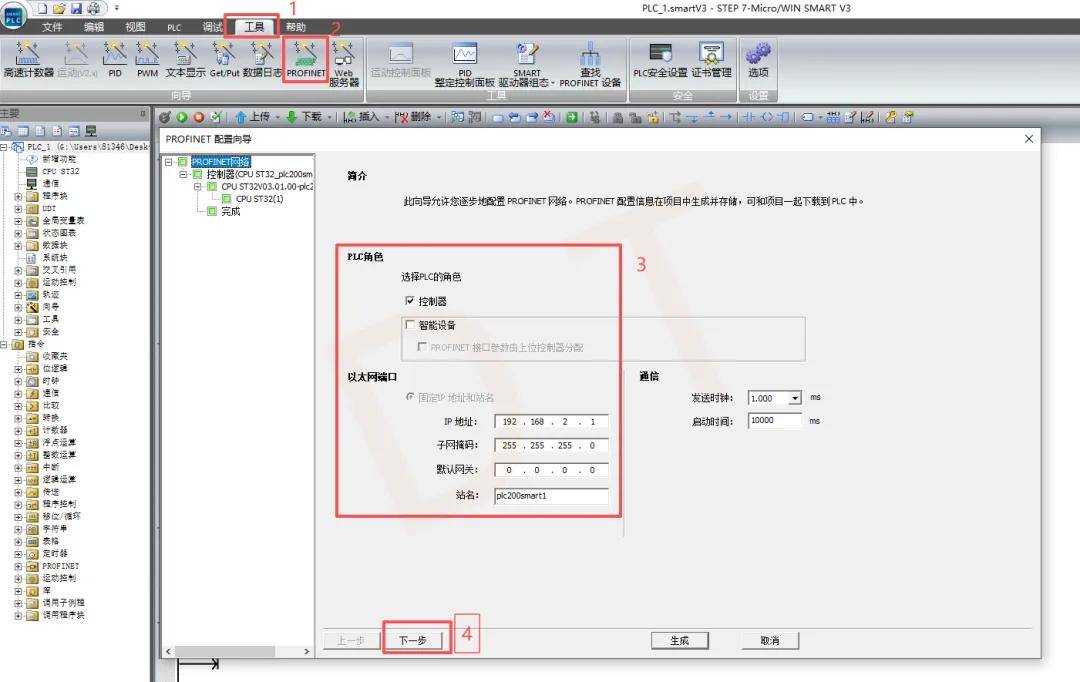Open the text display (文本显示) wizard
Screen dimensions: 1080x682
click(185, 59)
